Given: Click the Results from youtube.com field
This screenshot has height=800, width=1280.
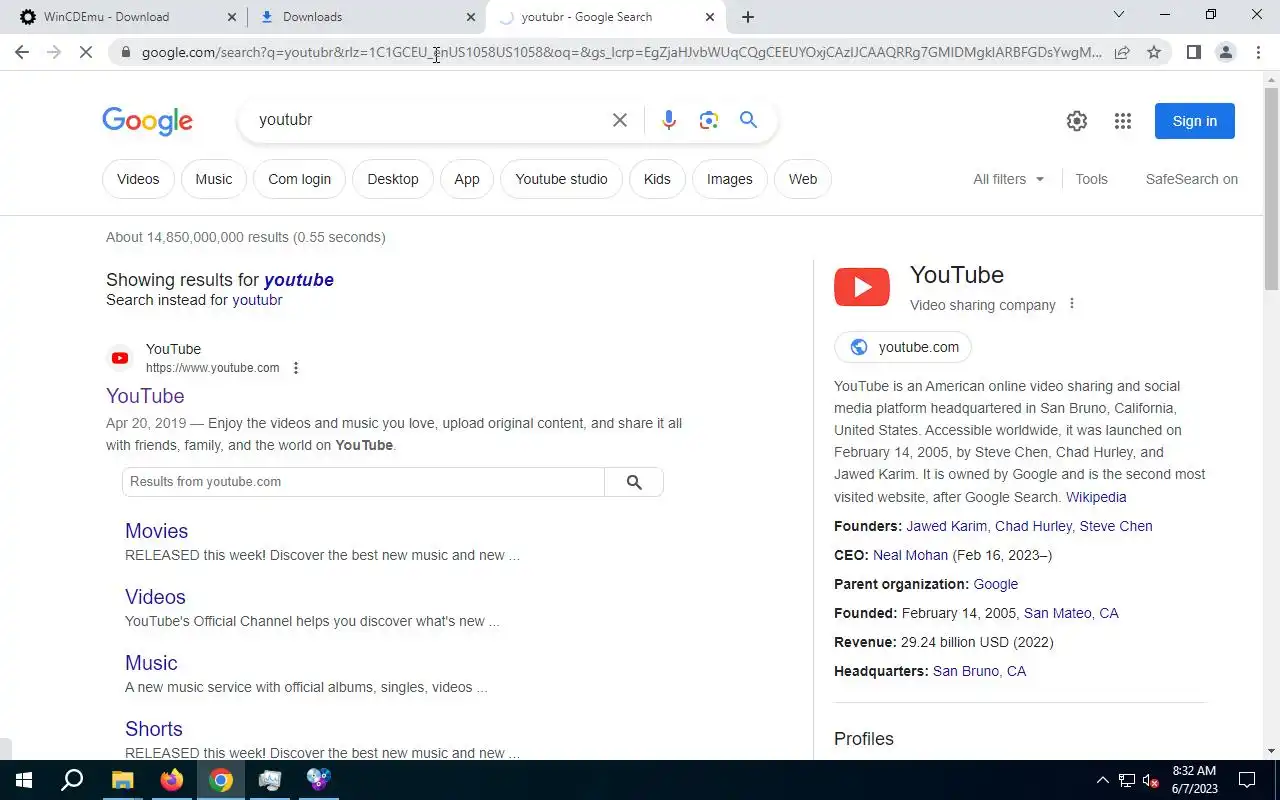Looking at the screenshot, I should (363, 482).
